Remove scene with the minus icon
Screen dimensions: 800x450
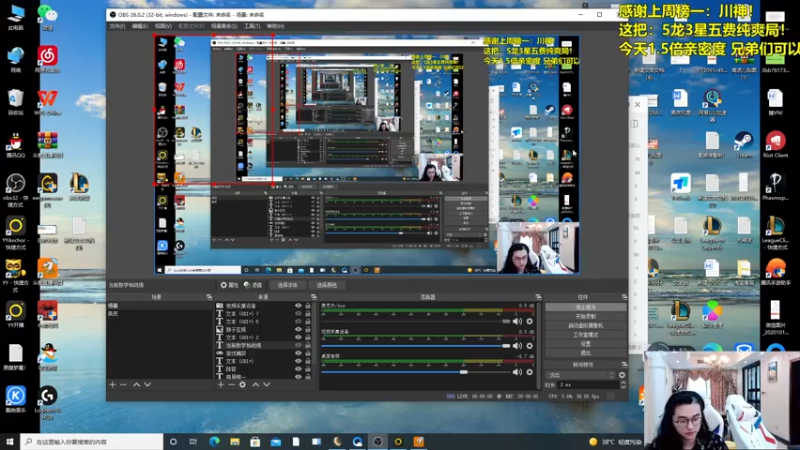pos(123,384)
